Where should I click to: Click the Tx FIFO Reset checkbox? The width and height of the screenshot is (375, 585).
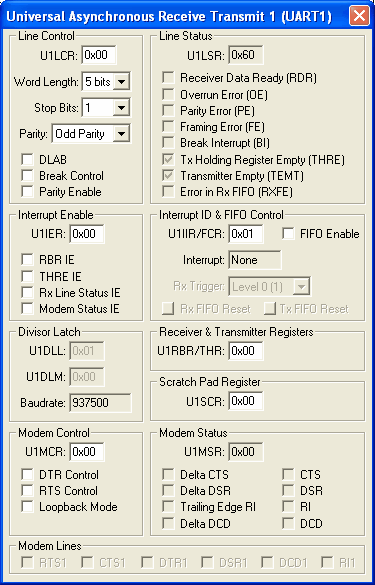coord(270,309)
